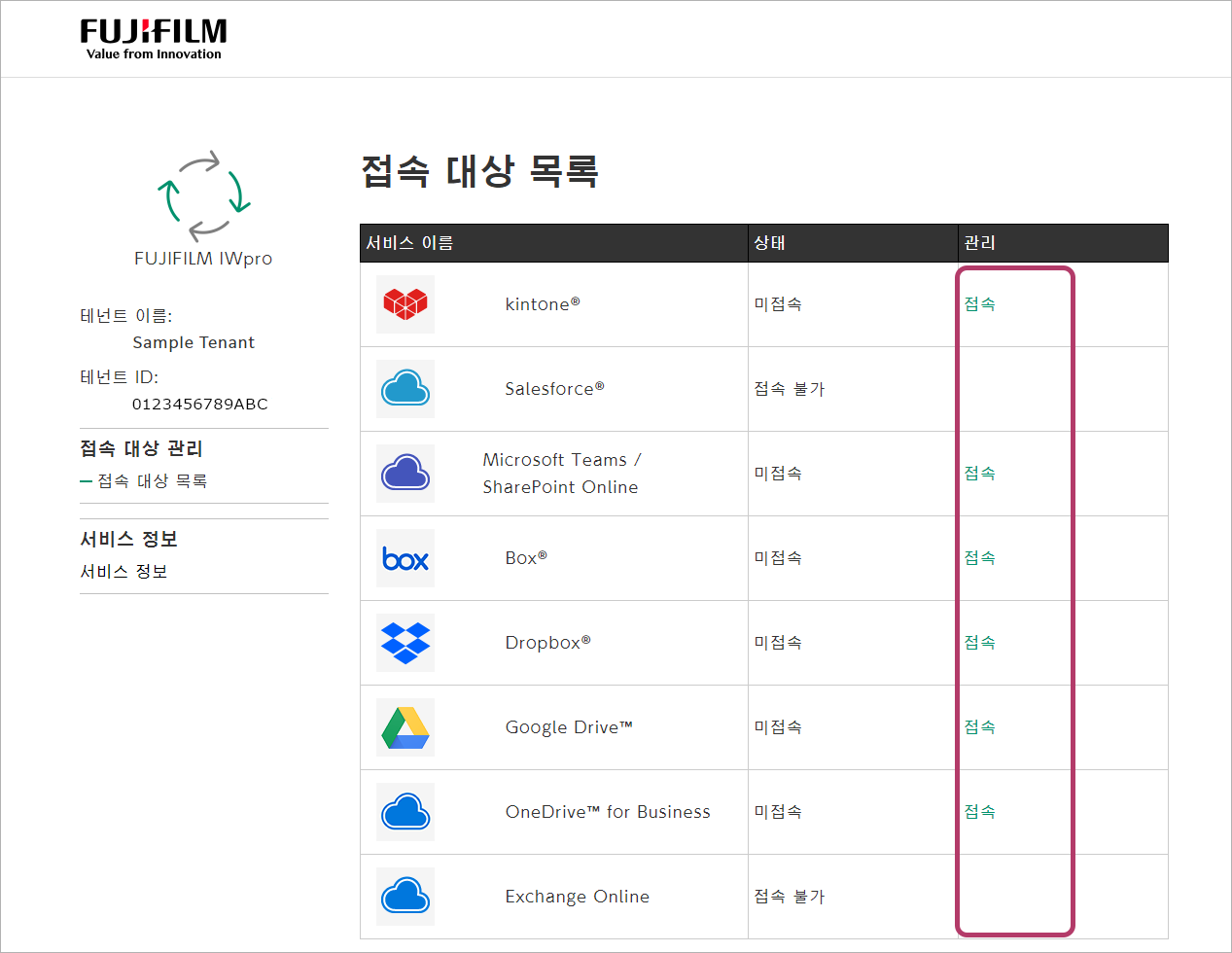The width and height of the screenshot is (1232, 953).
Task: Click the Exchange Online service name
Action: [578, 897]
